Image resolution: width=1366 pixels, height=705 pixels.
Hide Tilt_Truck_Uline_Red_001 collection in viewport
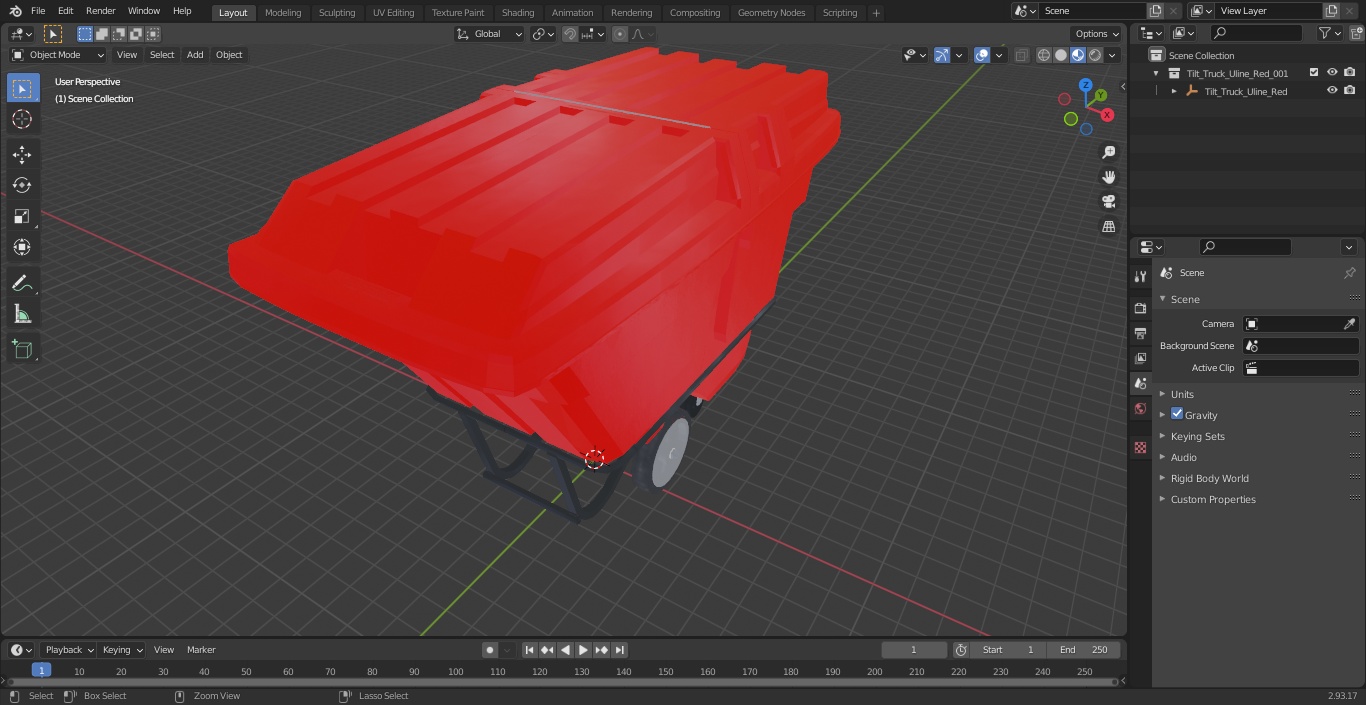click(1332, 73)
